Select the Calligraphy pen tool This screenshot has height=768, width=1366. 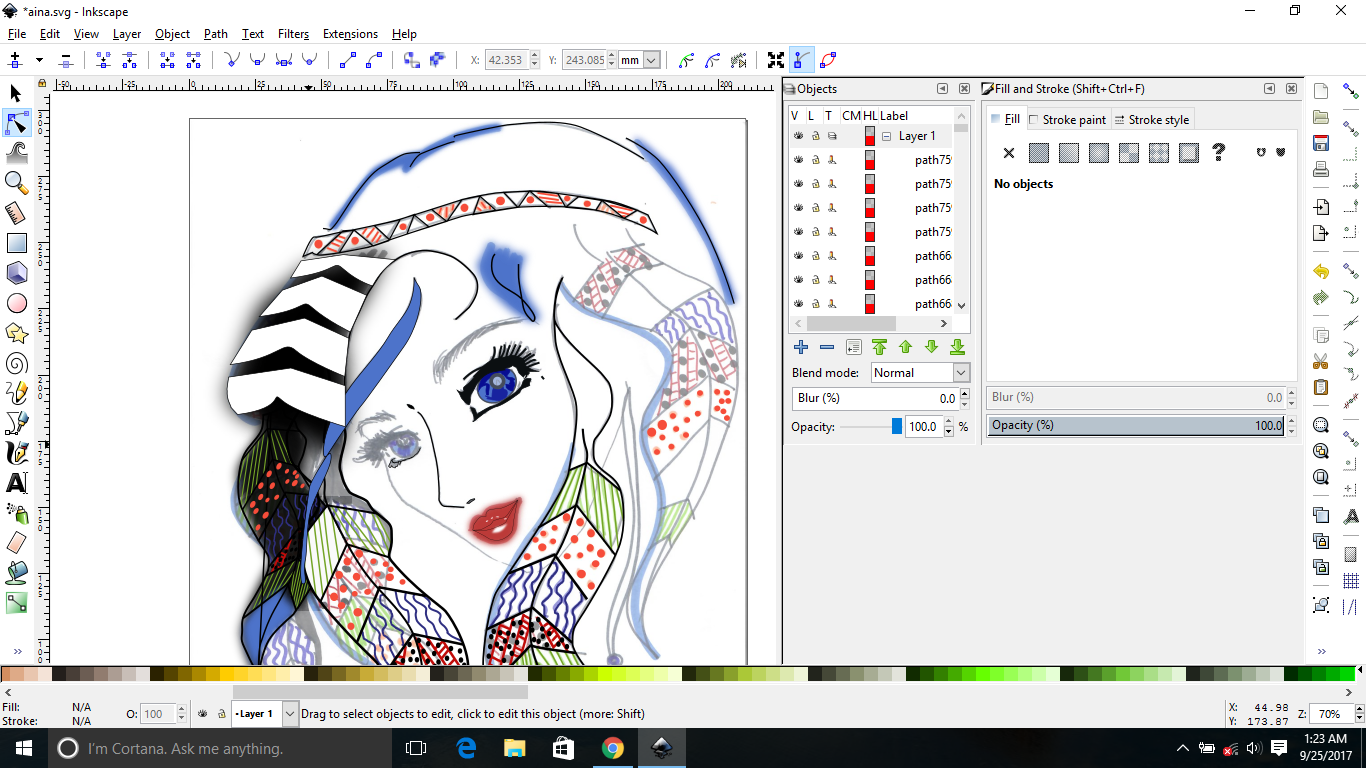click(16, 453)
